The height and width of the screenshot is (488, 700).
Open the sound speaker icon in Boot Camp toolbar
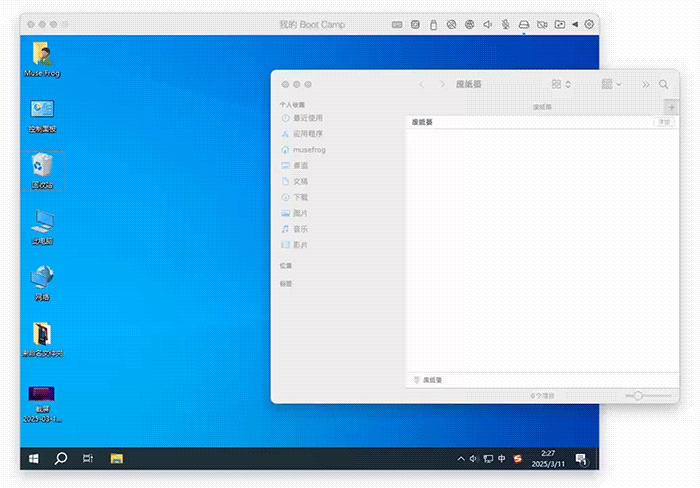(x=488, y=25)
